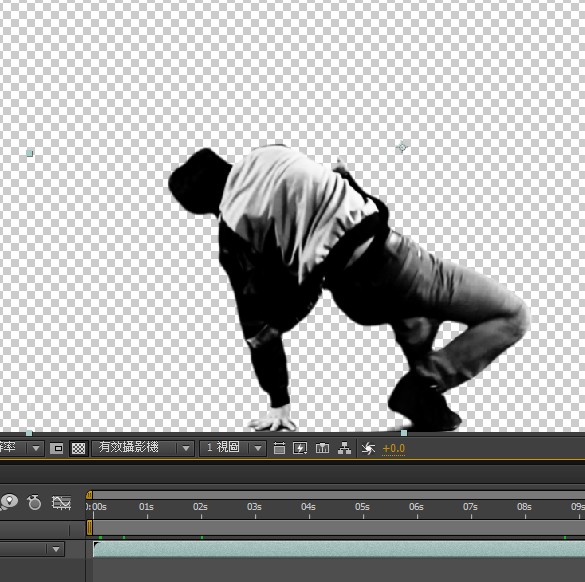
Task: Open the fast previews lightning icon
Action: point(300,448)
